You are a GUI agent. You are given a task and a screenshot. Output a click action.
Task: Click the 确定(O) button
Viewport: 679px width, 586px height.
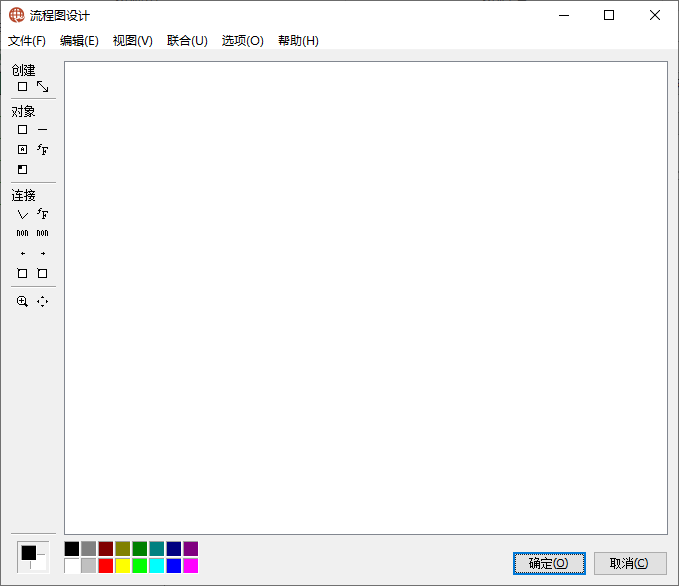[549, 563]
